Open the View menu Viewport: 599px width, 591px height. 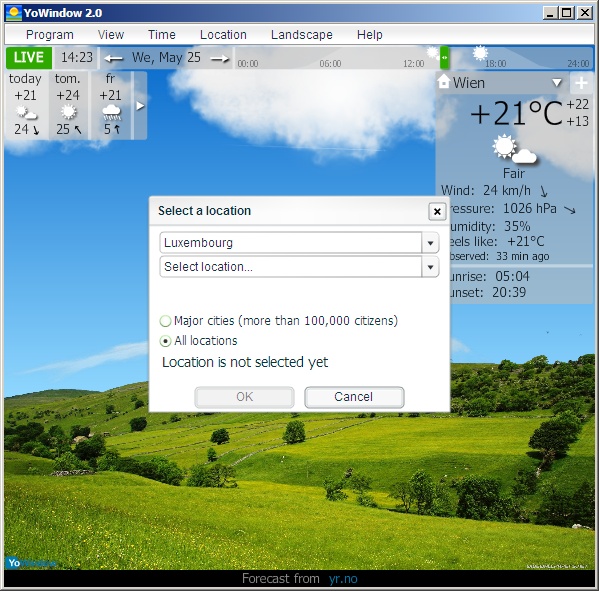[x=111, y=35]
